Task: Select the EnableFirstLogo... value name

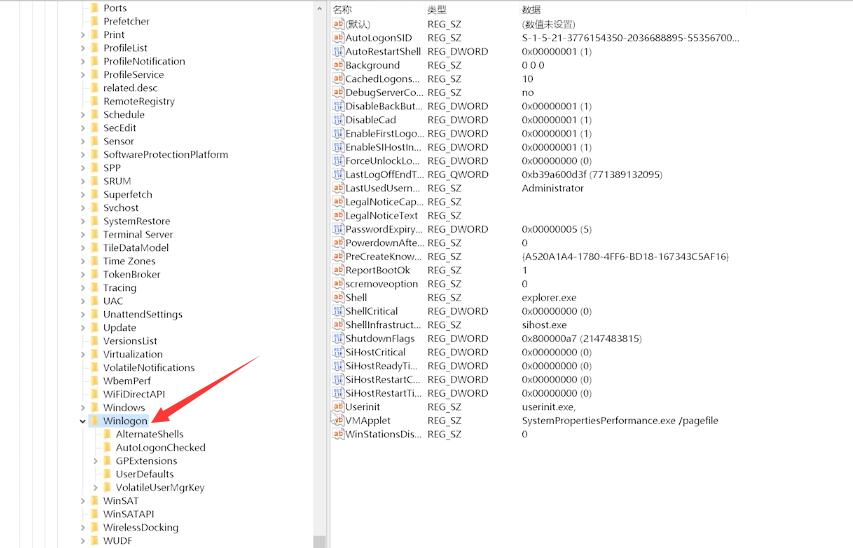Action: (x=384, y=133)
